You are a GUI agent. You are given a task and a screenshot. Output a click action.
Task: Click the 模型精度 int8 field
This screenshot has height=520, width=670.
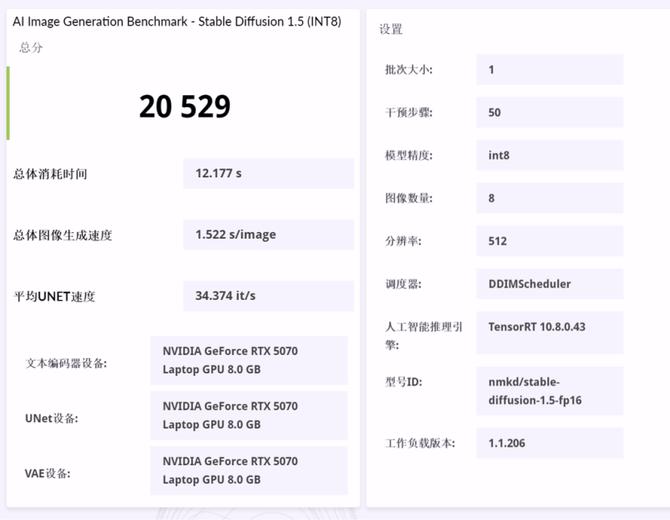tap(549, 155)
